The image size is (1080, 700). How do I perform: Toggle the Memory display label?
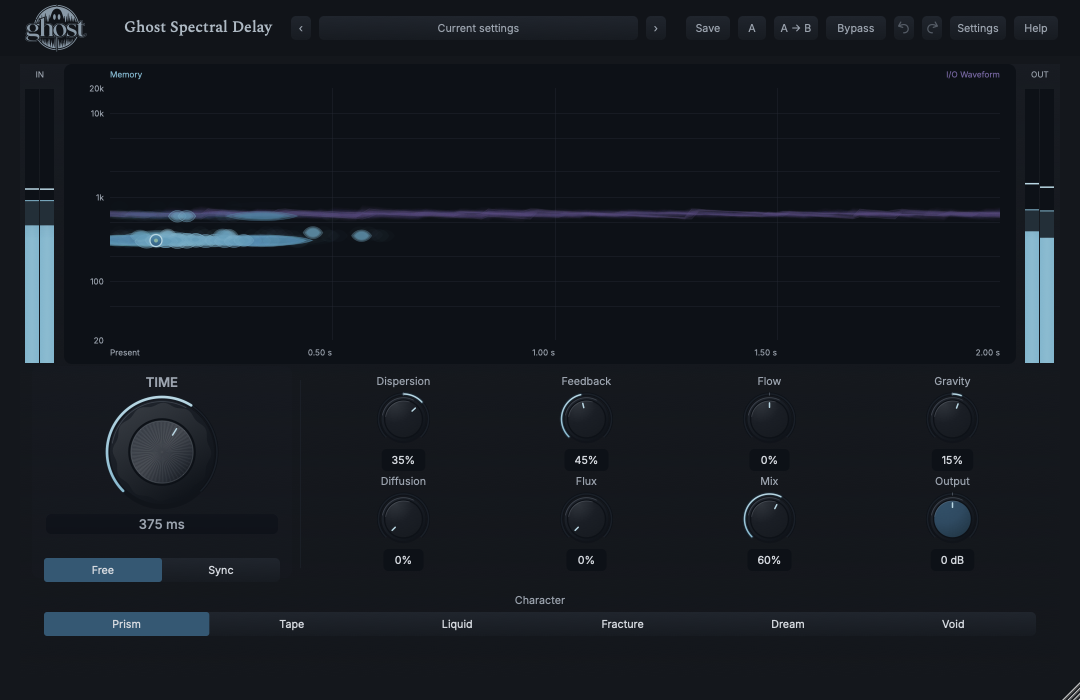coord(126,74)
